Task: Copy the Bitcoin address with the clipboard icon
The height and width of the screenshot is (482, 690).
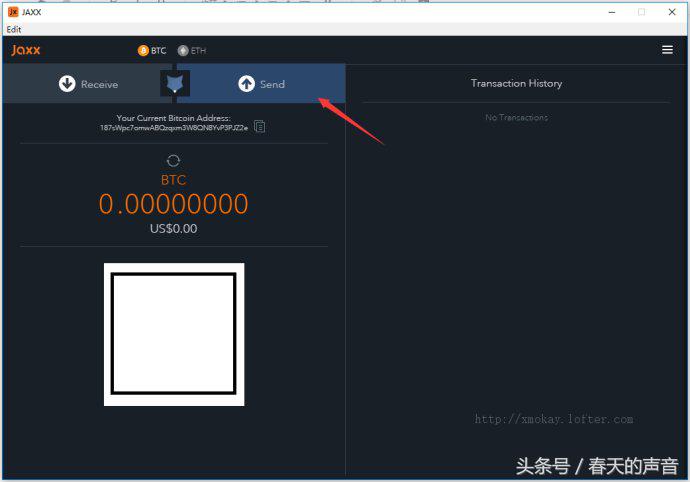Action: [260, 127]
